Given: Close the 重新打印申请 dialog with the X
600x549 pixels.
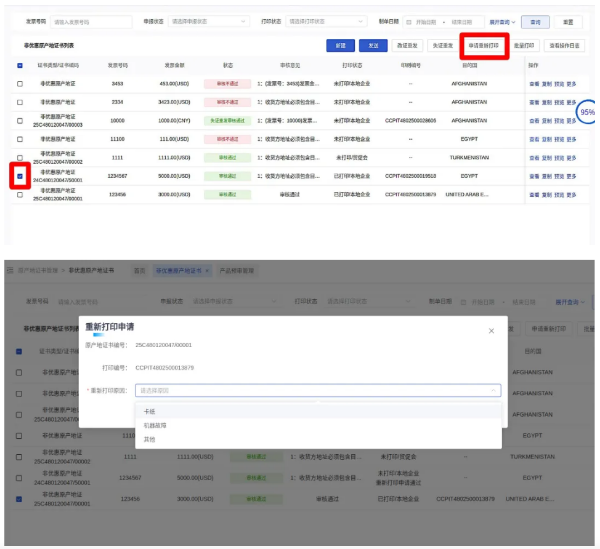Looking at the screenshot, I should [x=490, y=330].
